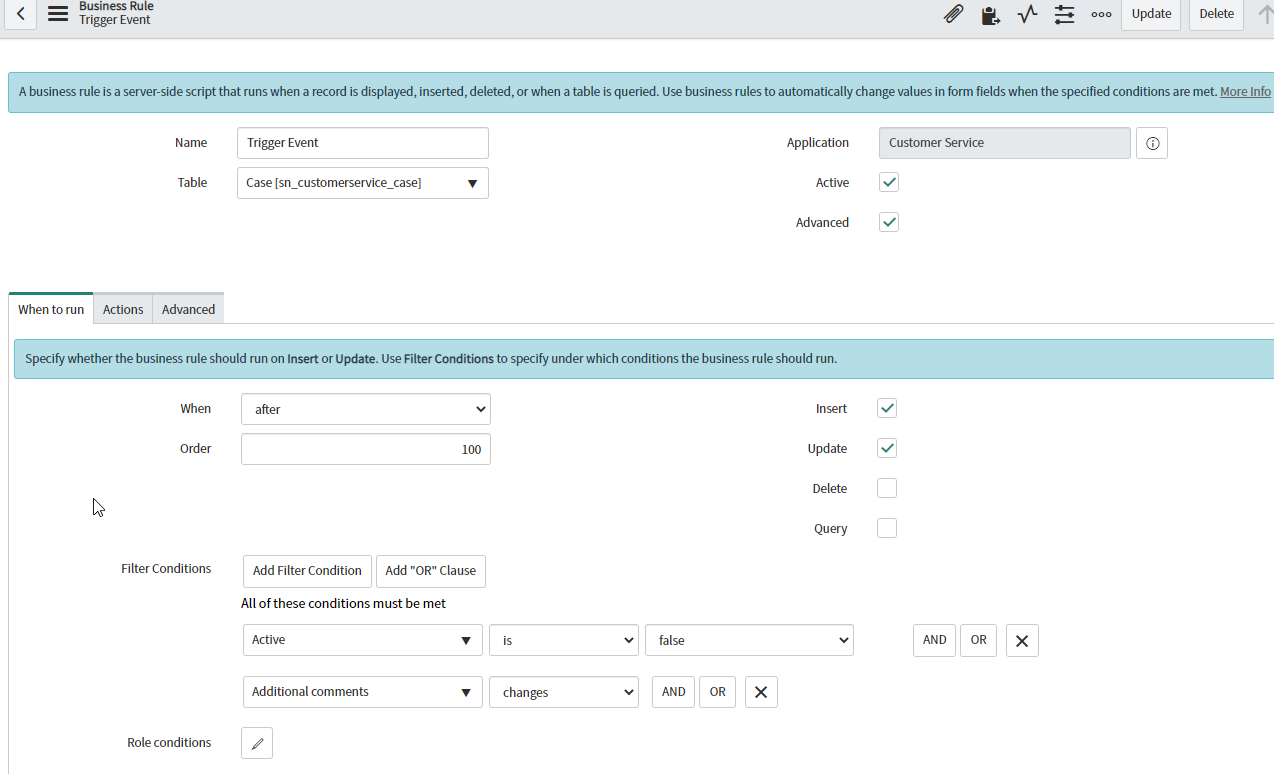Go back using the left chevron
Image resolution: width=1274 pixels, height=774 pixels.
[x=21, y=14]
